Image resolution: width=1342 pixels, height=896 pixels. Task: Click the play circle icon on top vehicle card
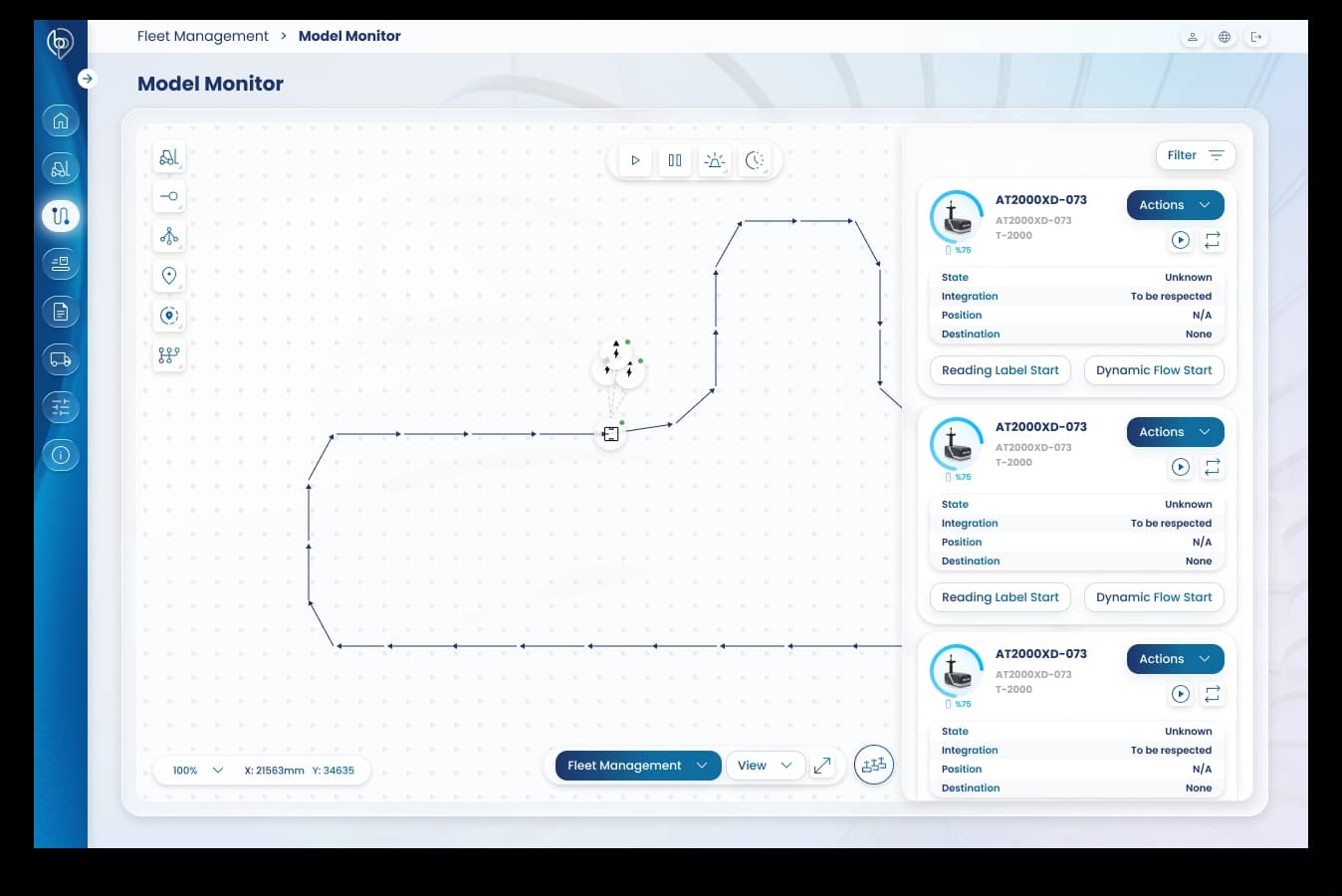tap(1181, 240)
